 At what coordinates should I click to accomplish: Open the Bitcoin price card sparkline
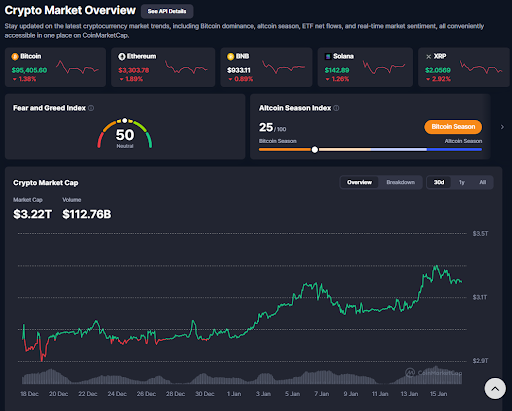77,68
